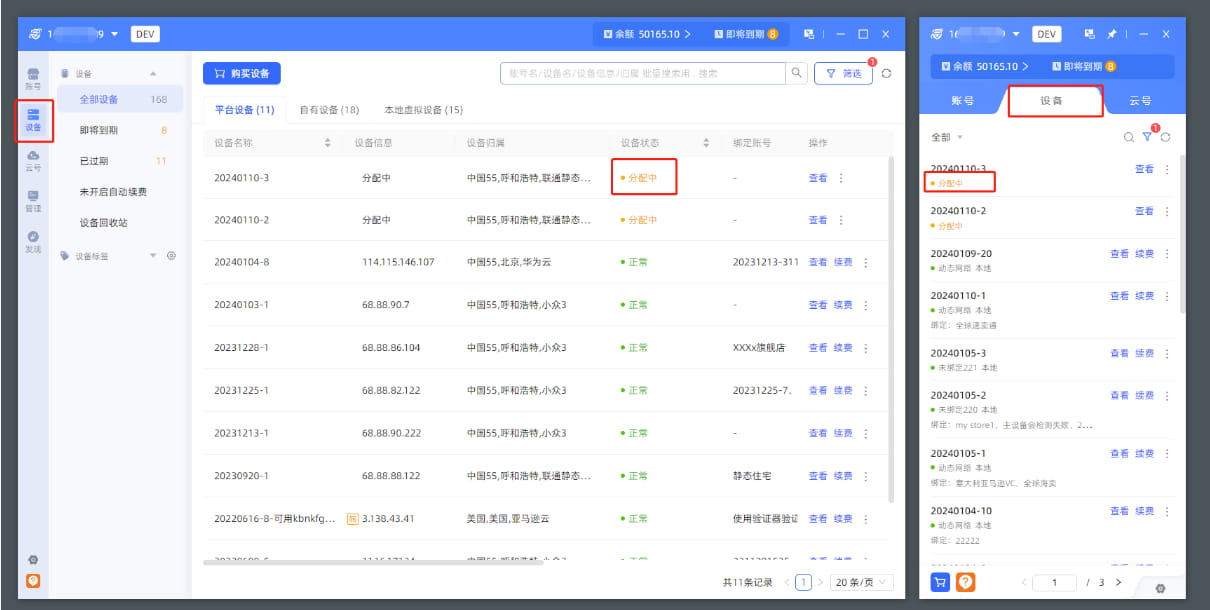Image resolution: width=1210 pixels, height=610 pixels.
Task: Click the 筛选 filter button
Action: tap(843, 73)
